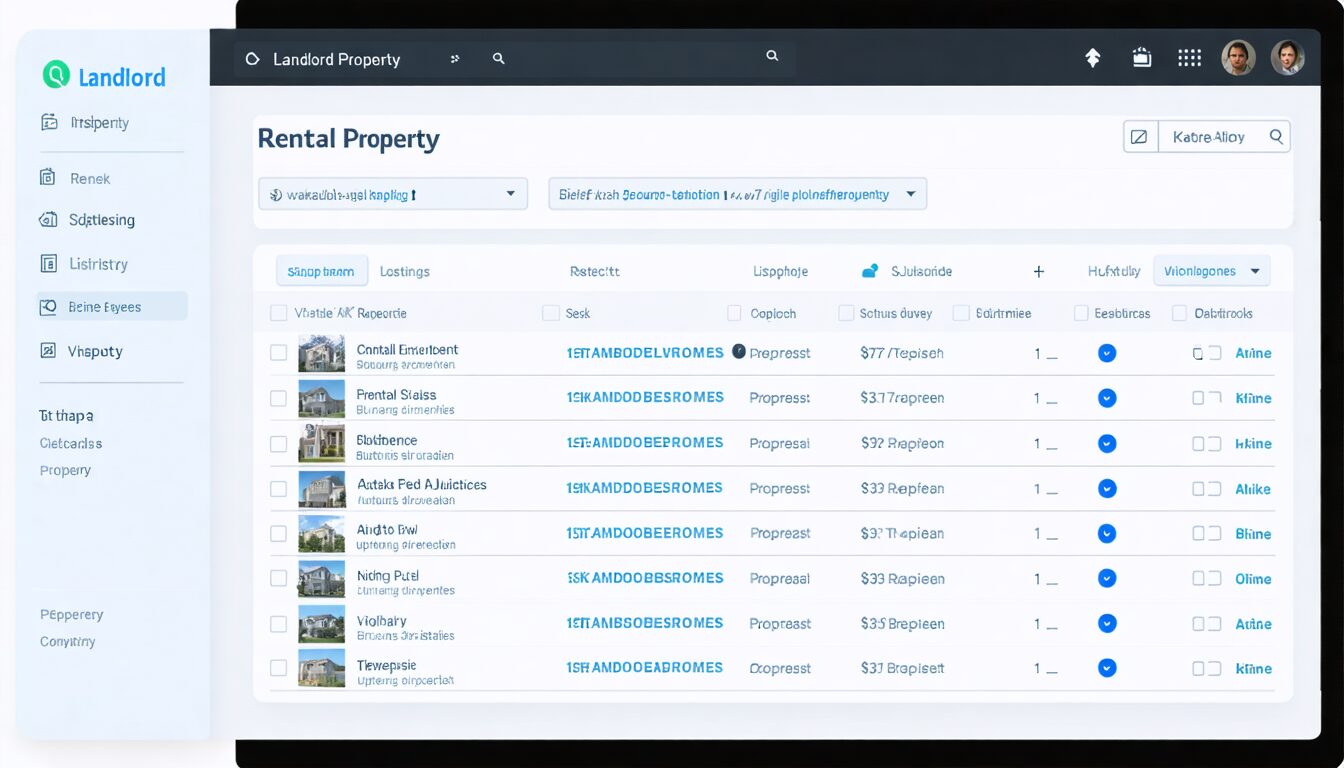This screenshot has width=1344, height=768.
Task: Tick the Vhatde AK Repeorde header checkbox
Action: [279, 313]
